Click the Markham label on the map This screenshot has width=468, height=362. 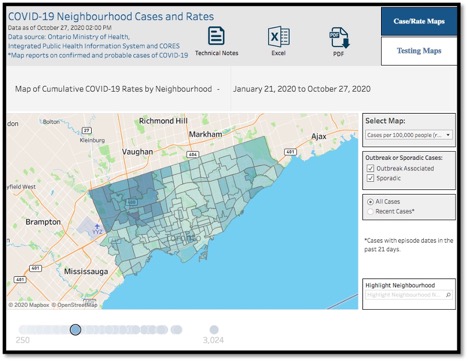click(205, 134)
